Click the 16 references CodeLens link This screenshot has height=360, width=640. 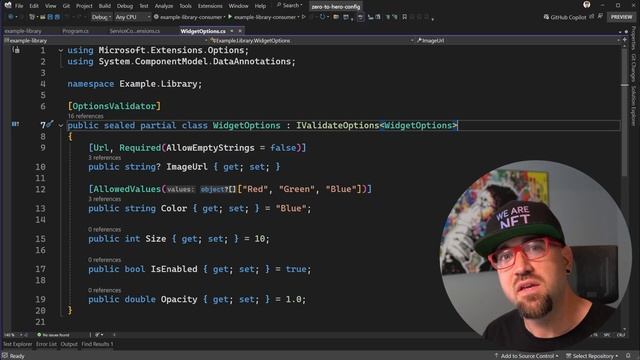coord(85,116)
